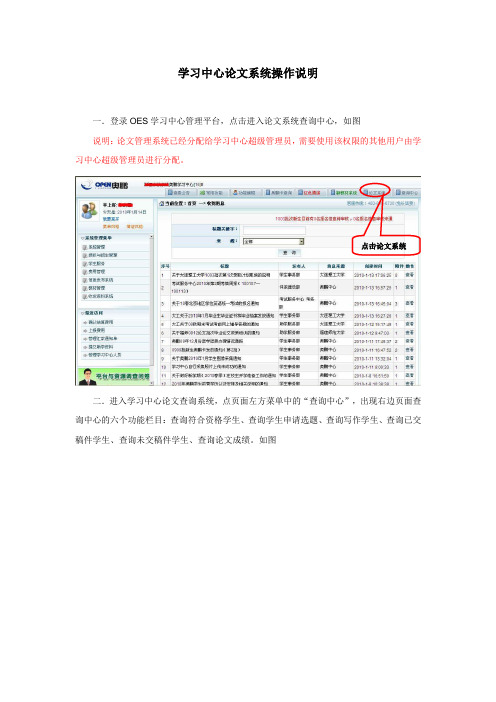Screen dimensions: 496x702
Task: Open the 类别 dropdown showing 全部
Action: (273, 242)
